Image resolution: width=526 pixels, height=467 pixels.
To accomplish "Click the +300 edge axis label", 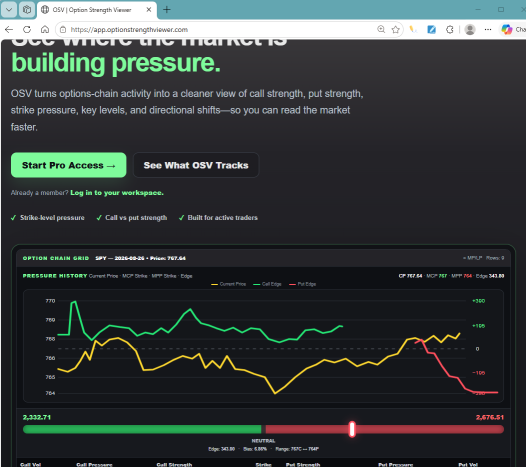I will click(x=478, y=301).
